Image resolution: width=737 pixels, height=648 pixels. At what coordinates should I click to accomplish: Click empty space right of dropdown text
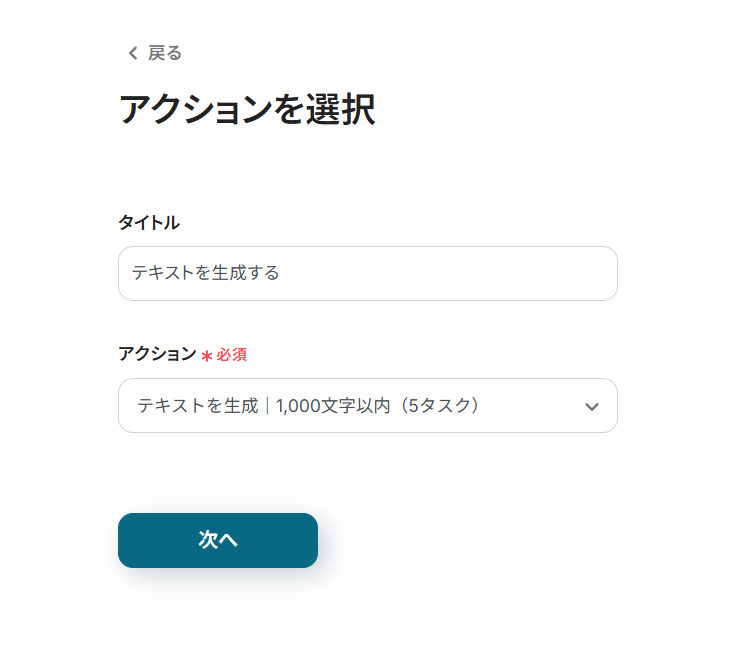(x=530, y=406)
